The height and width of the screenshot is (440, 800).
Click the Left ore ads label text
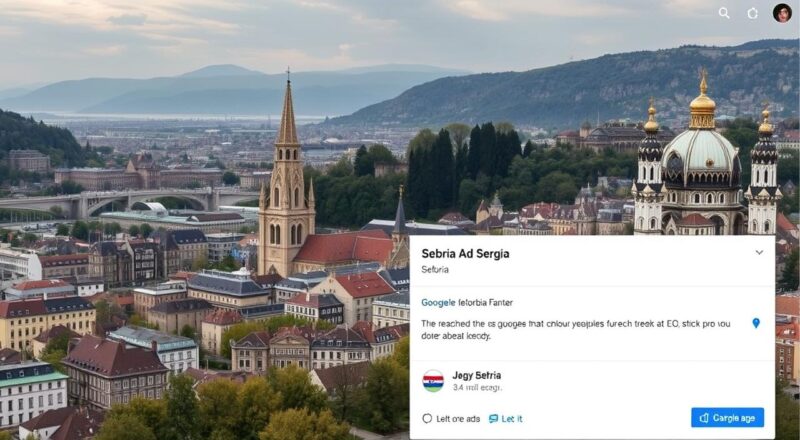tap(458, 418)
